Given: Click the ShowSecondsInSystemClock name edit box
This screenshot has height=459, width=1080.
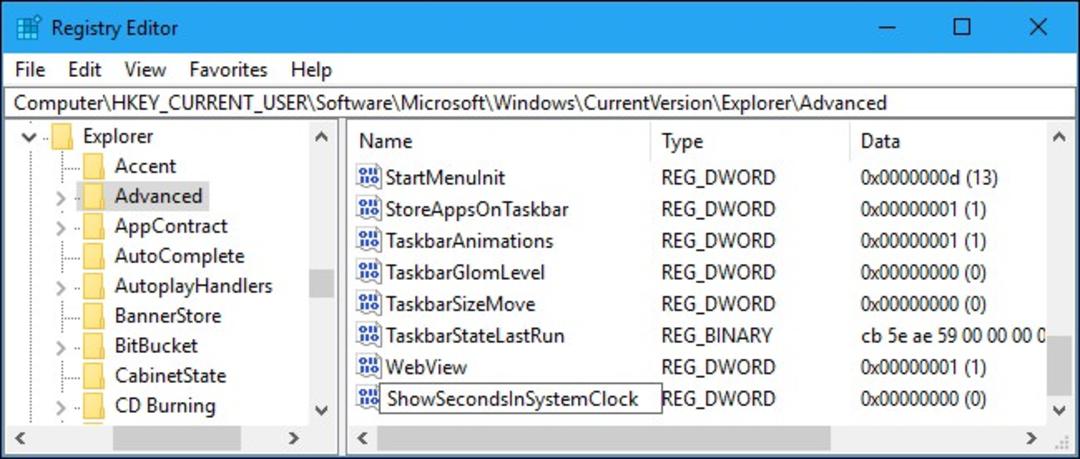Looking at the screenshot, I should coord(521,399).
